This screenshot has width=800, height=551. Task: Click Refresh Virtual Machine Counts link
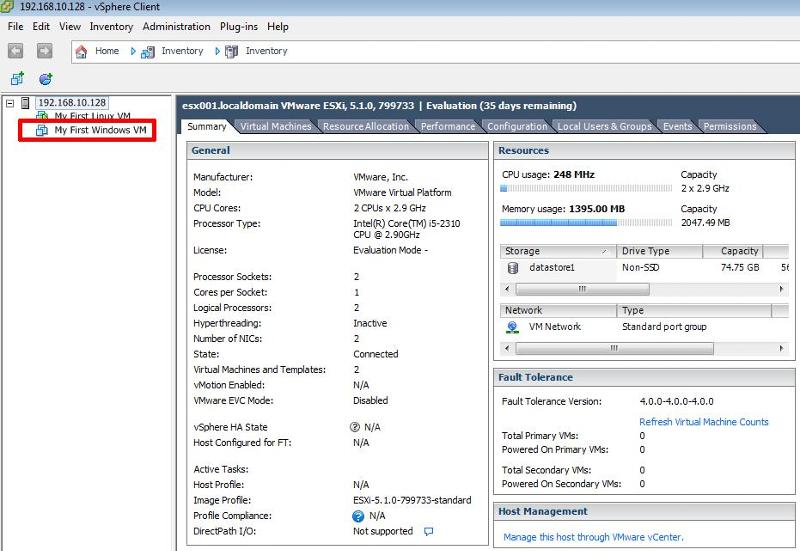[704, 422]
